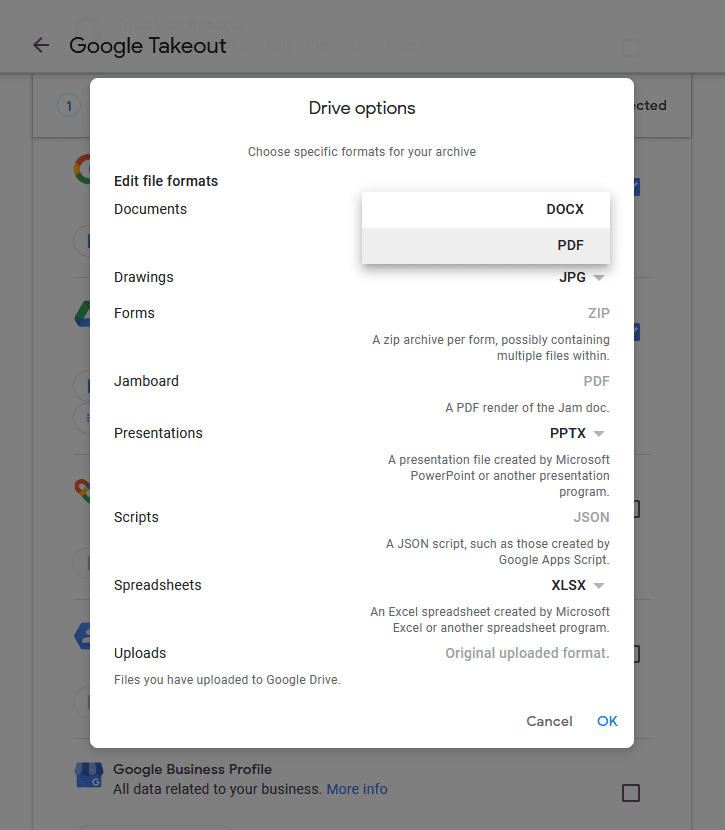Viewport: 725px width, 830px height.
Task: Open the Drawings JPG format dropdown
Action: click(x=583, y=277)
